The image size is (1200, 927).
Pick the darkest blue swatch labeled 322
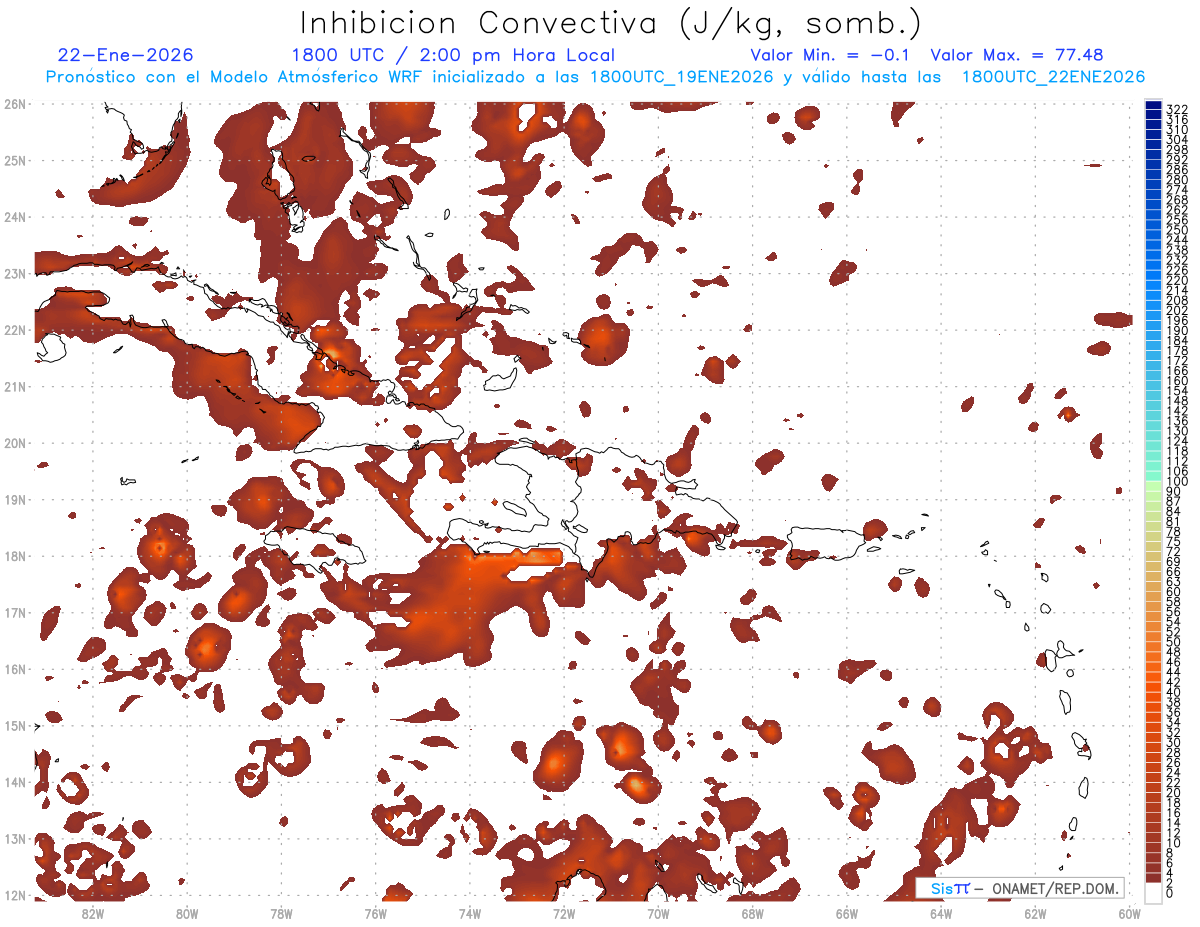(1153, 106)
